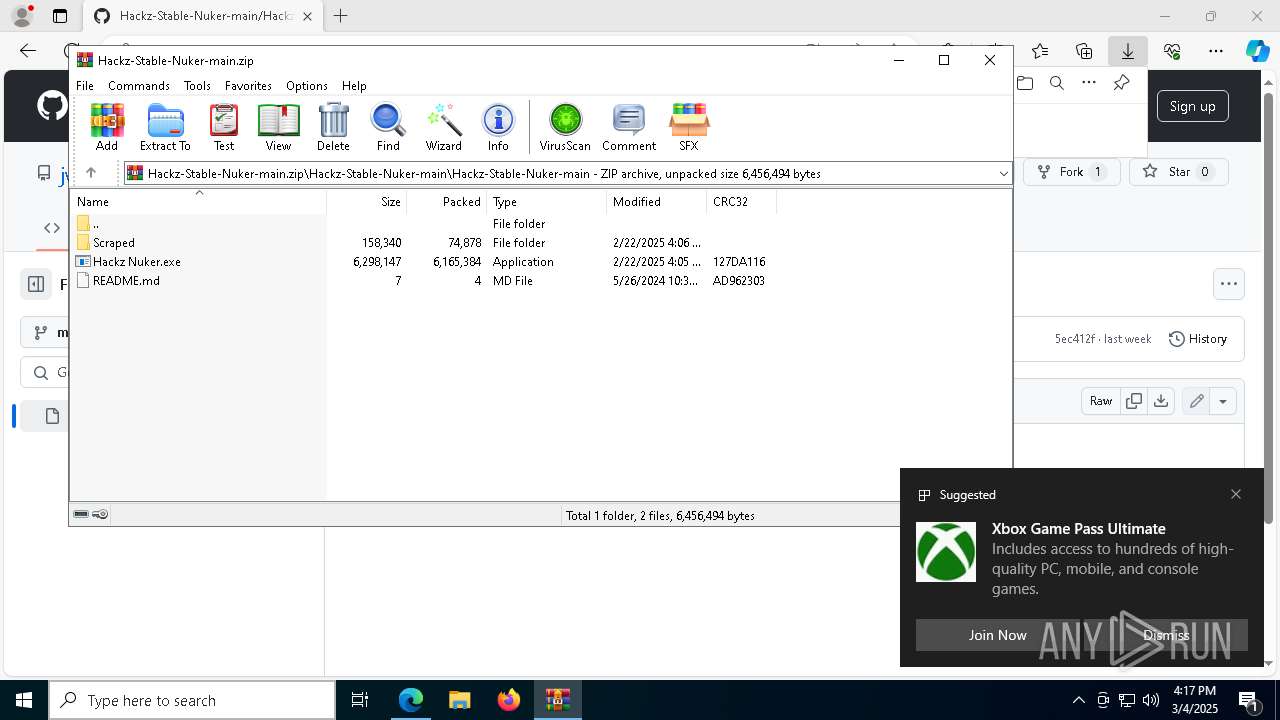Click the View file icon
This screenshot has width=1280, height=720.
[278, 127]
